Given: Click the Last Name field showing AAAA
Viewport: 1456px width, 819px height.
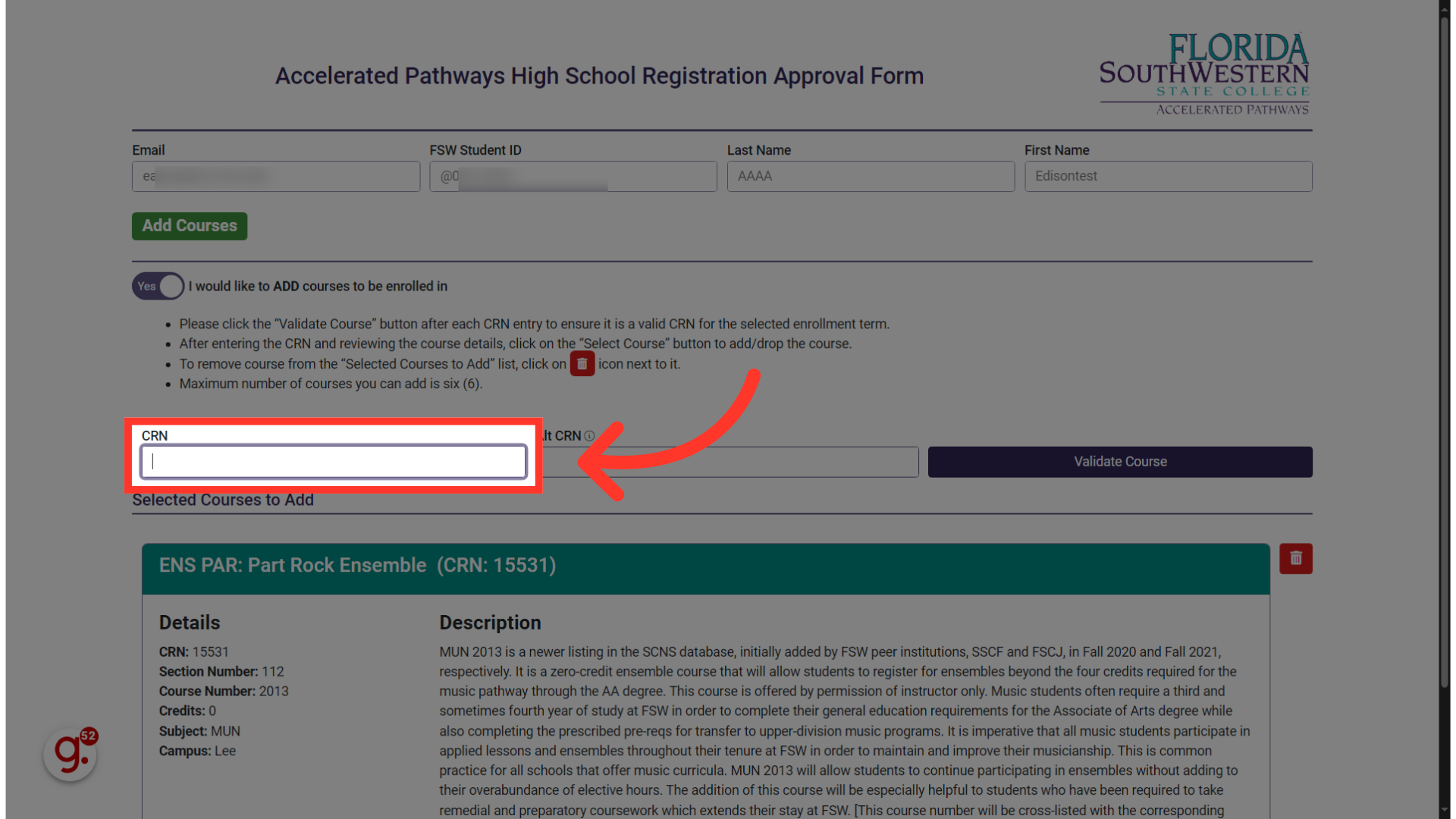Looking at the screenshot, I should coord(870,176).
